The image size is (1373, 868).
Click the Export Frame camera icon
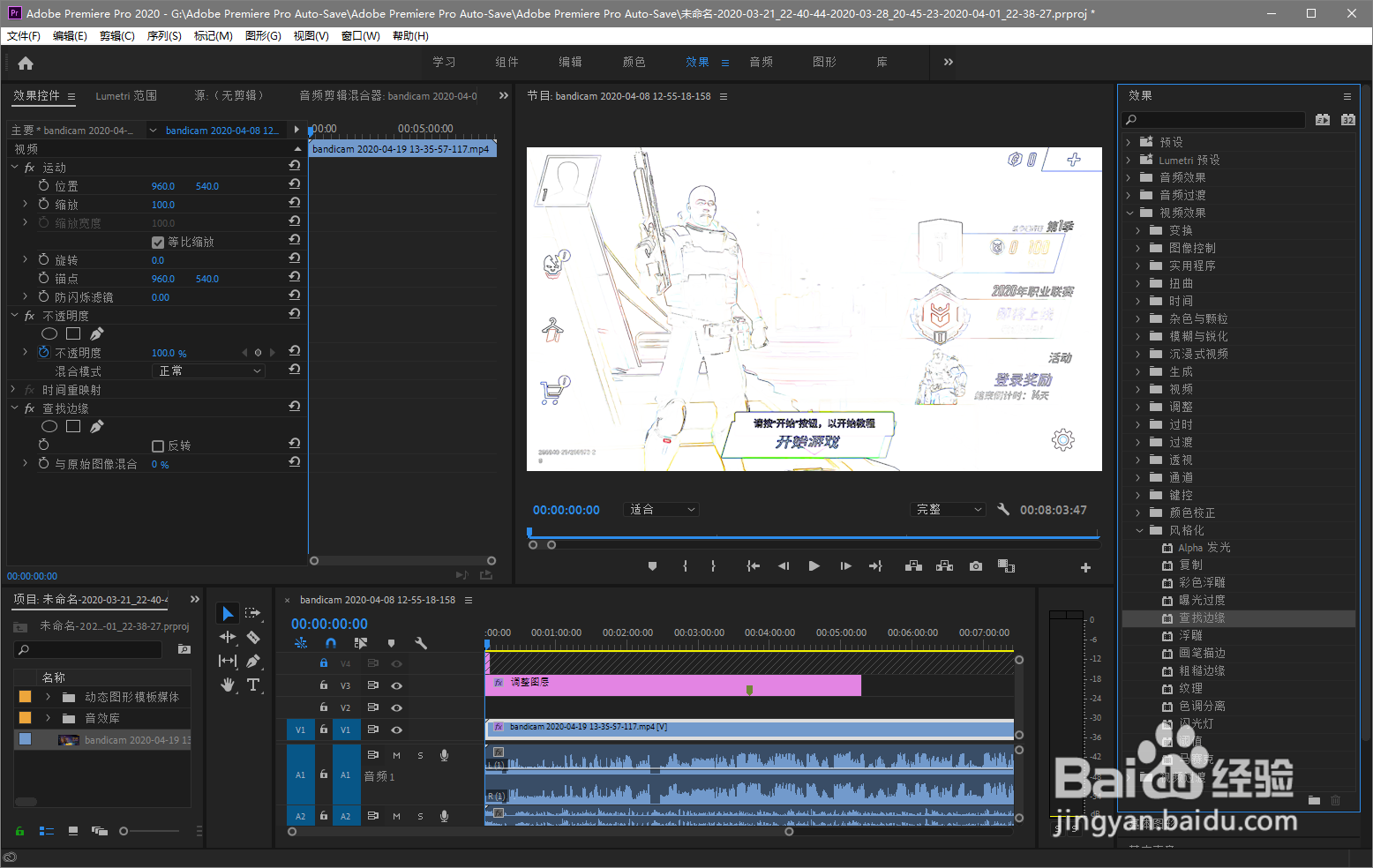975,566
